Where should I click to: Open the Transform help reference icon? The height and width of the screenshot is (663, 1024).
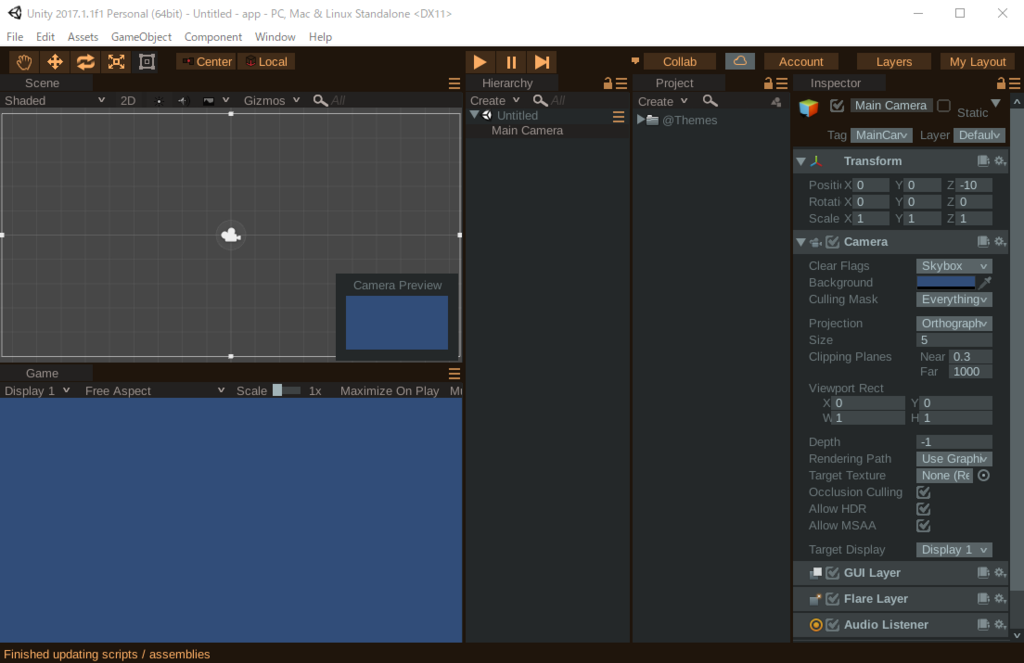(x=983, y=161)
